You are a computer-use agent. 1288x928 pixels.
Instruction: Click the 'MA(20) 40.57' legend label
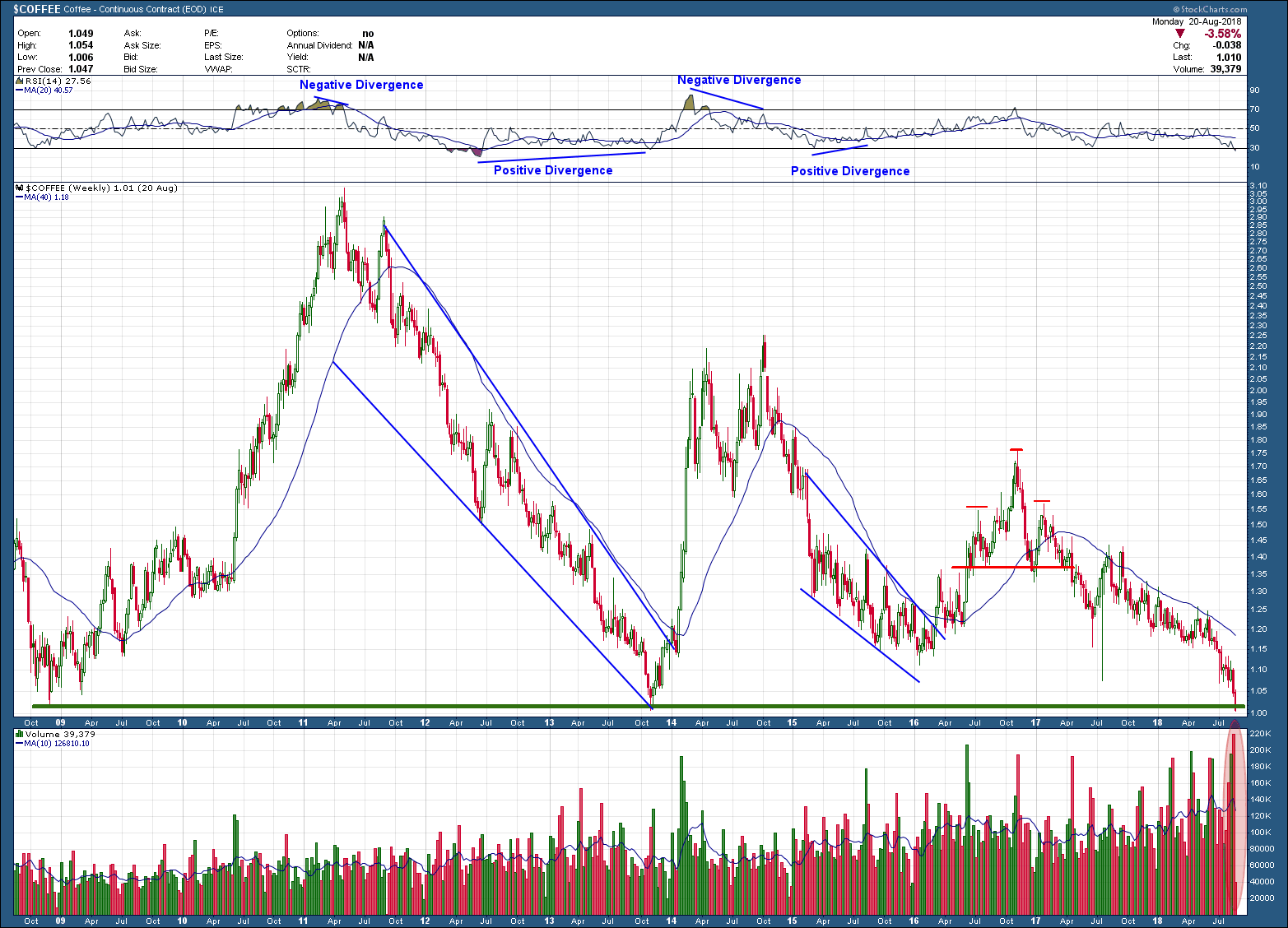pos(49,90)
